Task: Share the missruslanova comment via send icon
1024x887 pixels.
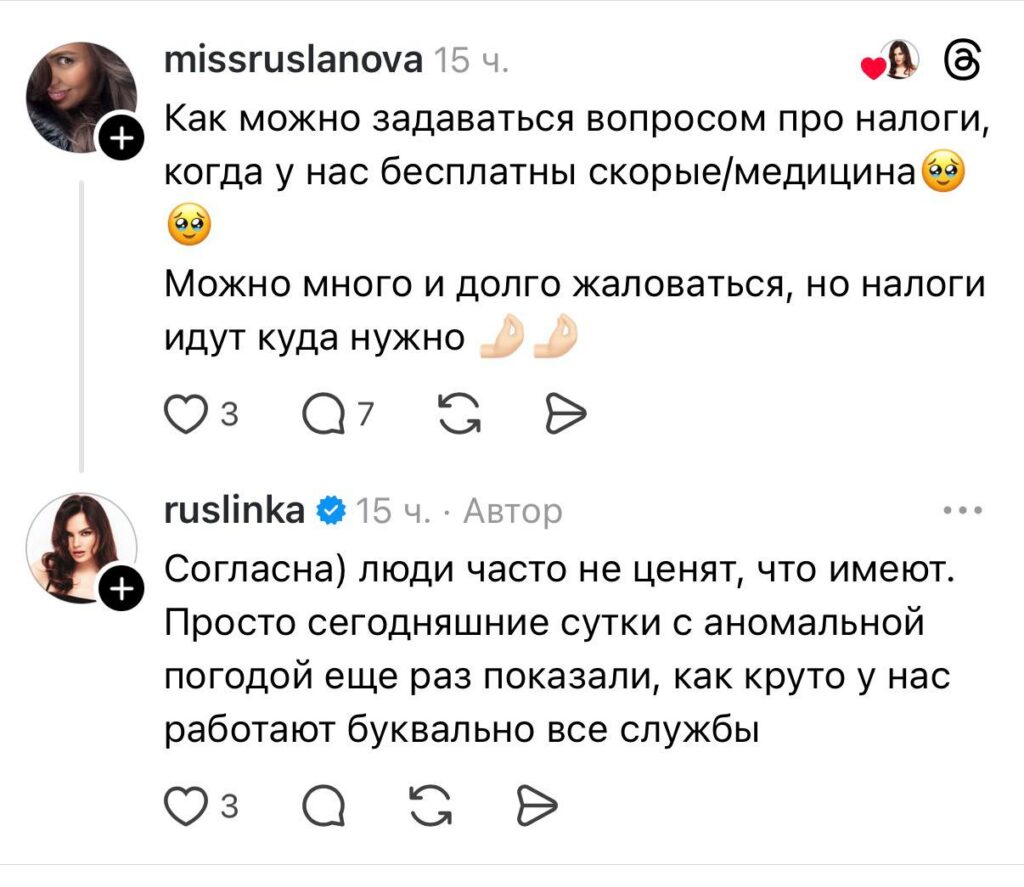Action: click(563, 411)
